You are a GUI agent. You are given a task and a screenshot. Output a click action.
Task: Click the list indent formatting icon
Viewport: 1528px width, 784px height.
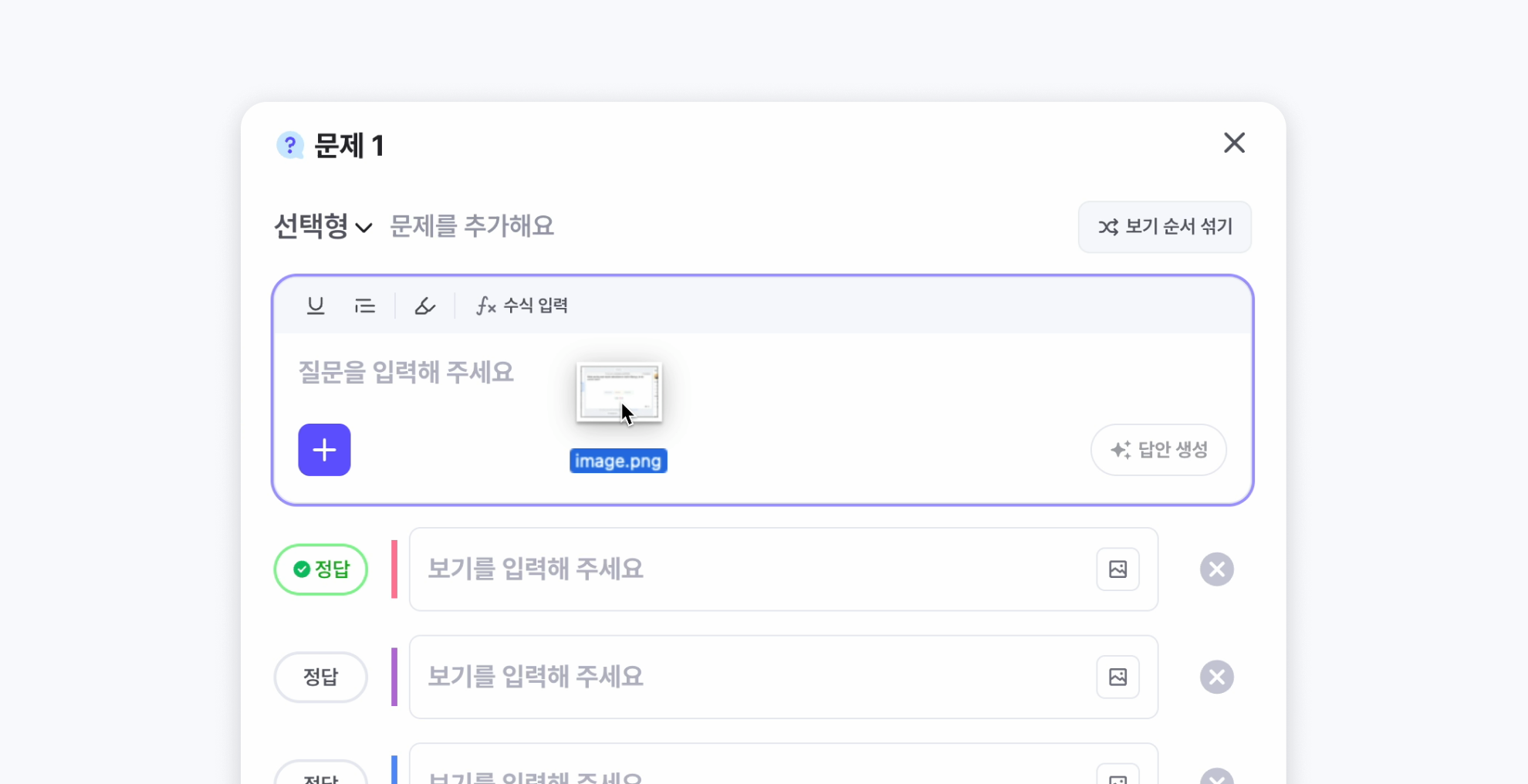click(x=364, y=306)
